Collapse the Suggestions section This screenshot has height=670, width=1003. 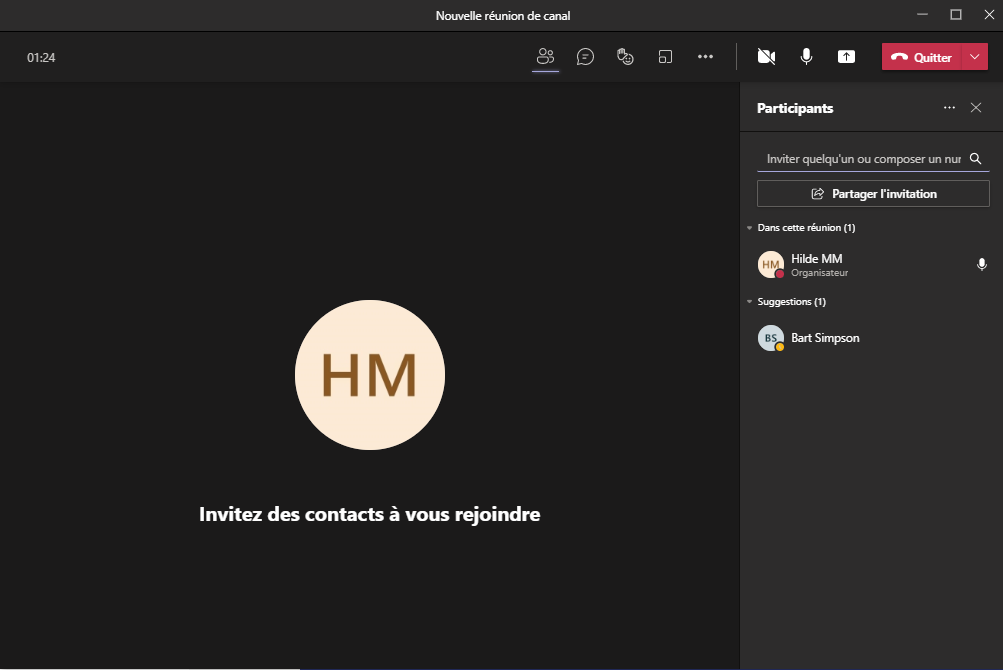tap(750, 301)
